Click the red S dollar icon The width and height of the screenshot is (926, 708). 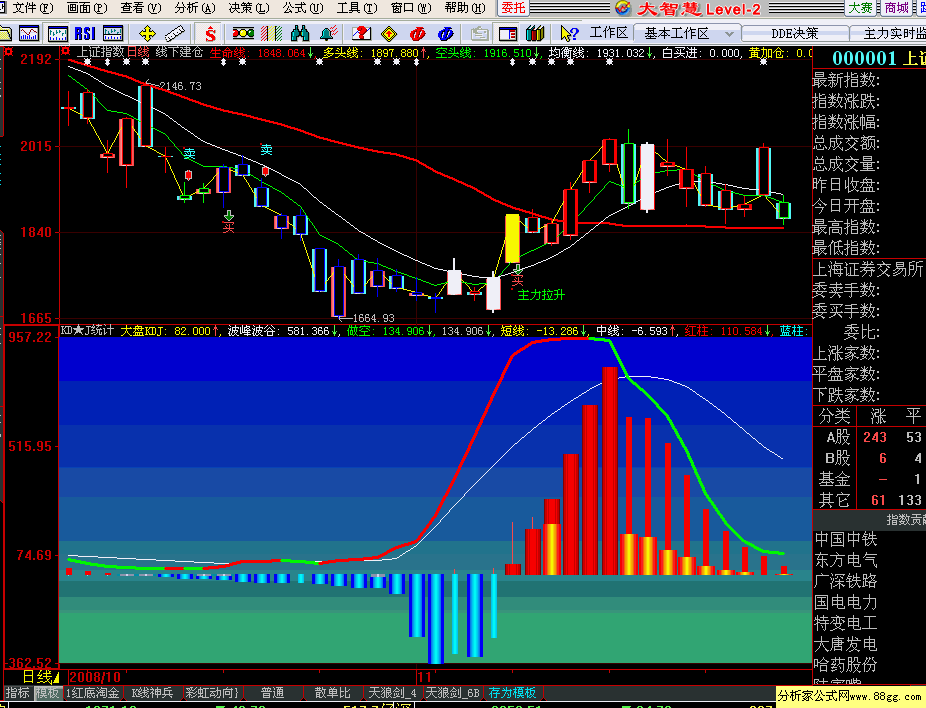coord(210,34)
